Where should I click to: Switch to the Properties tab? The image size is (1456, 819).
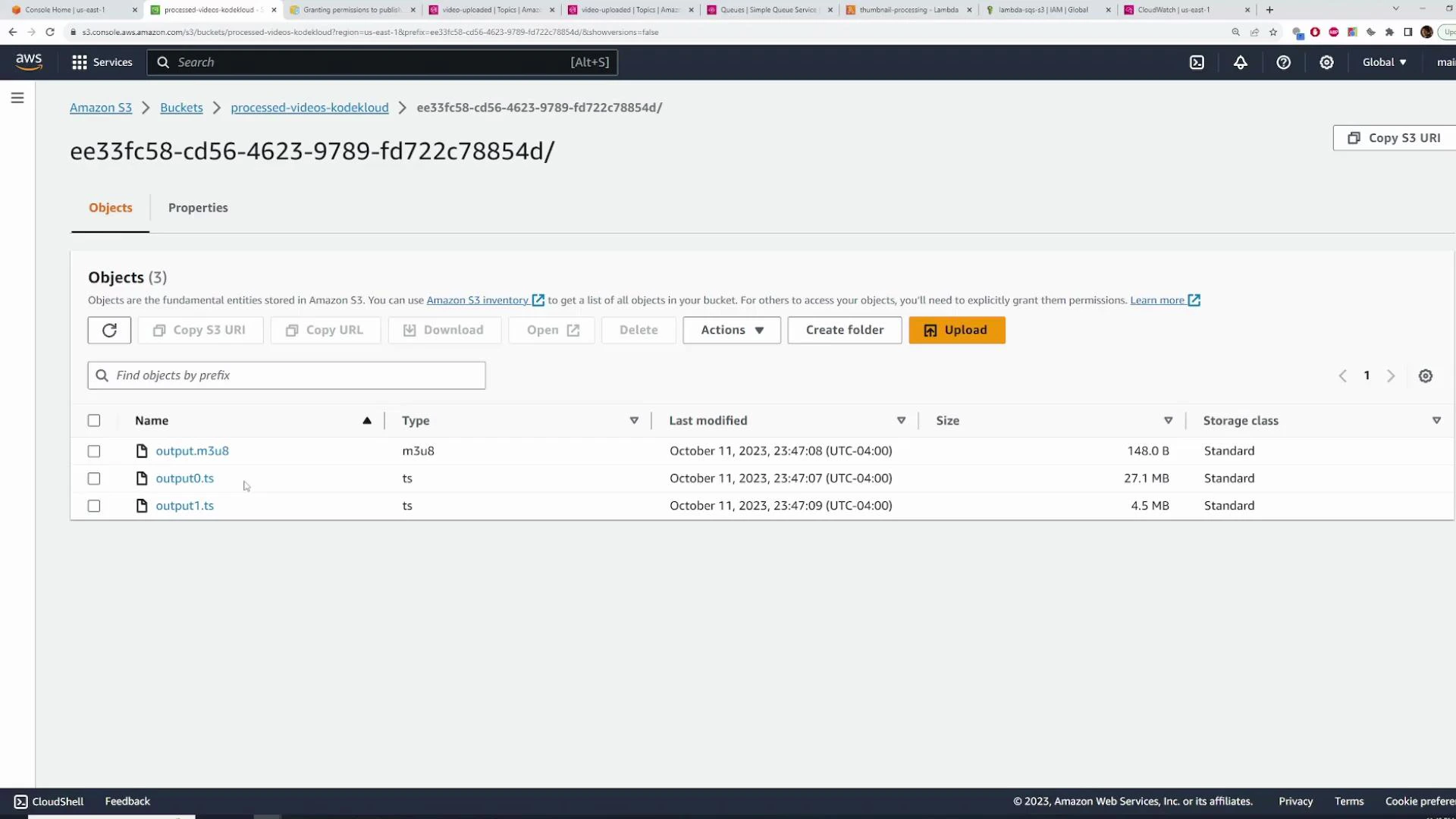point(198,207)
